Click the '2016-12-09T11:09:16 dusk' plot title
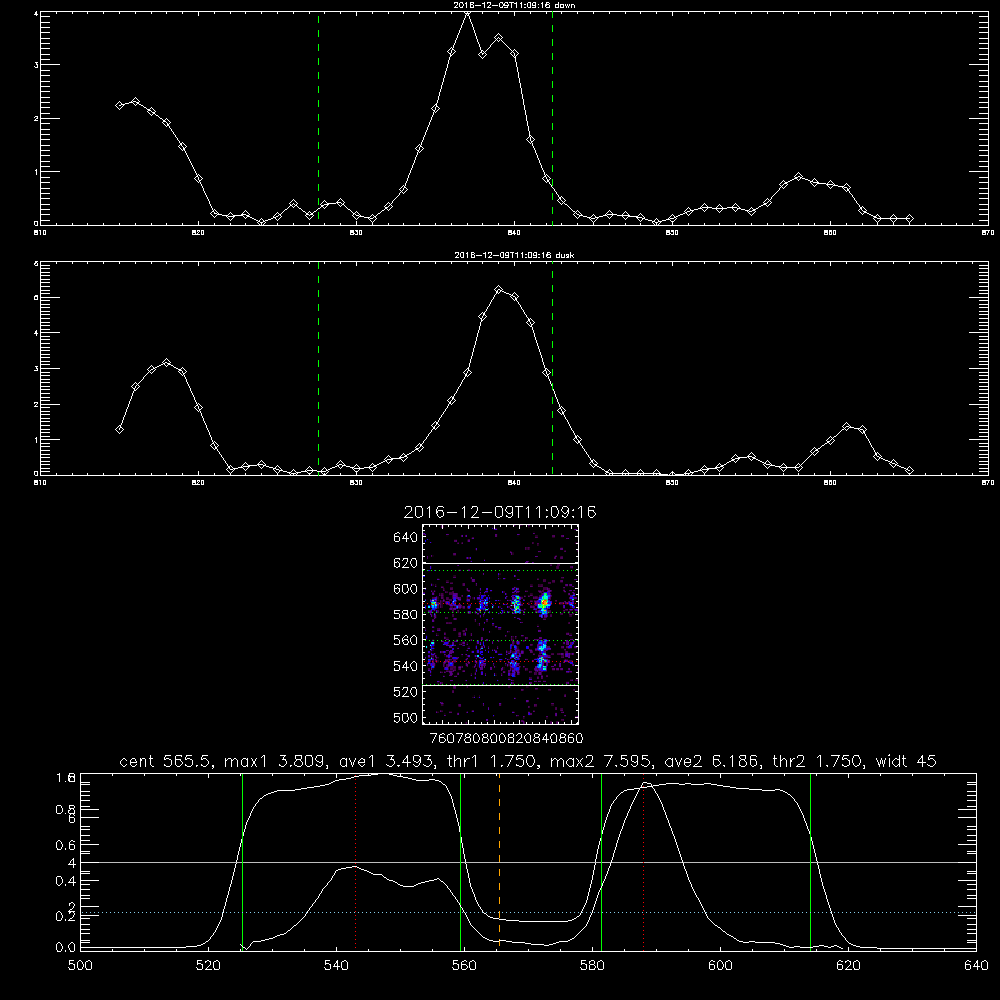Screen dimensions: 1000x1000 pyautogui.click(x=514, y=255)
